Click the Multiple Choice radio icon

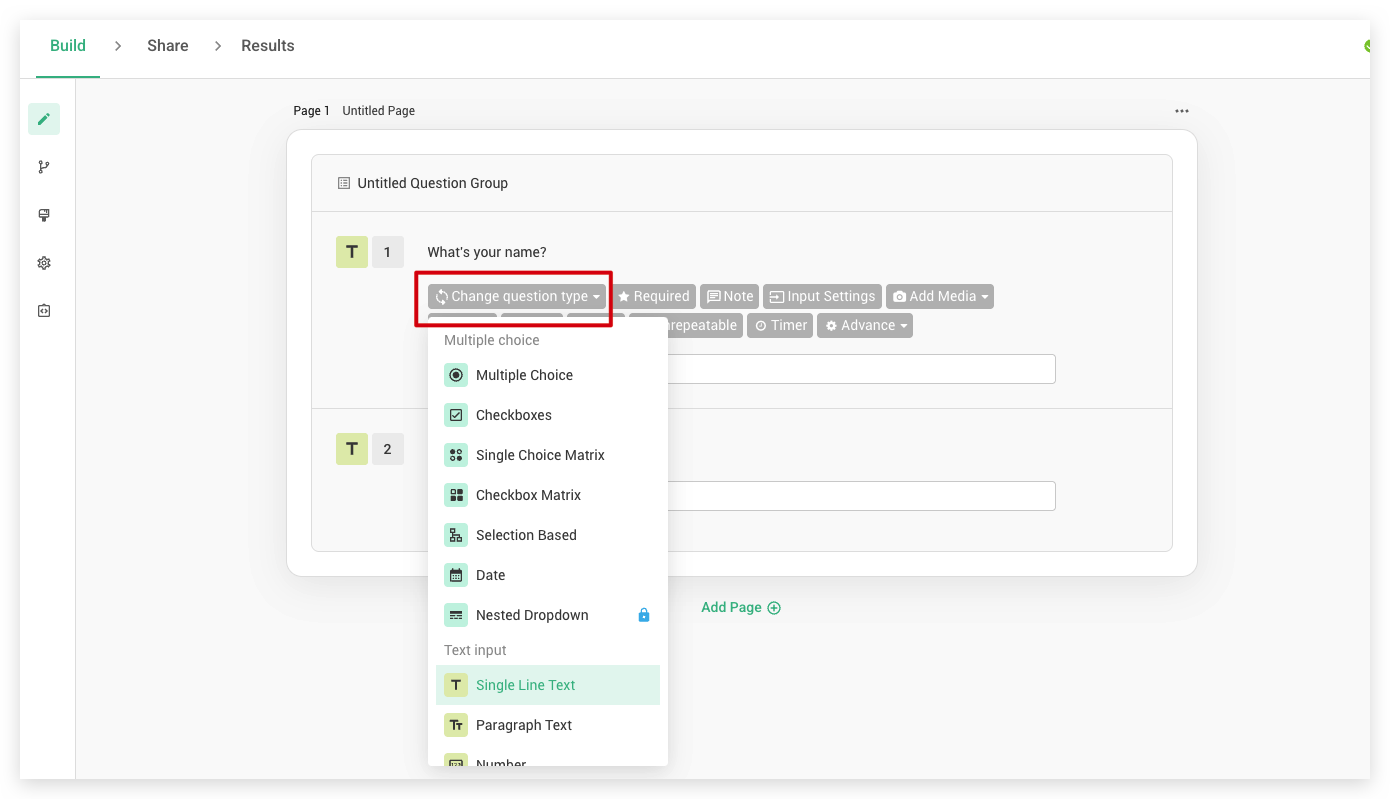(x=456, y=375)
